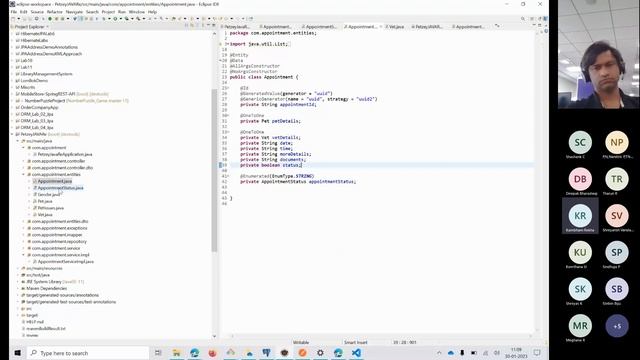Click the KR participant avatar
This screenshot has width=640, height=360.
pyautogui.click(x=580, y=216)
